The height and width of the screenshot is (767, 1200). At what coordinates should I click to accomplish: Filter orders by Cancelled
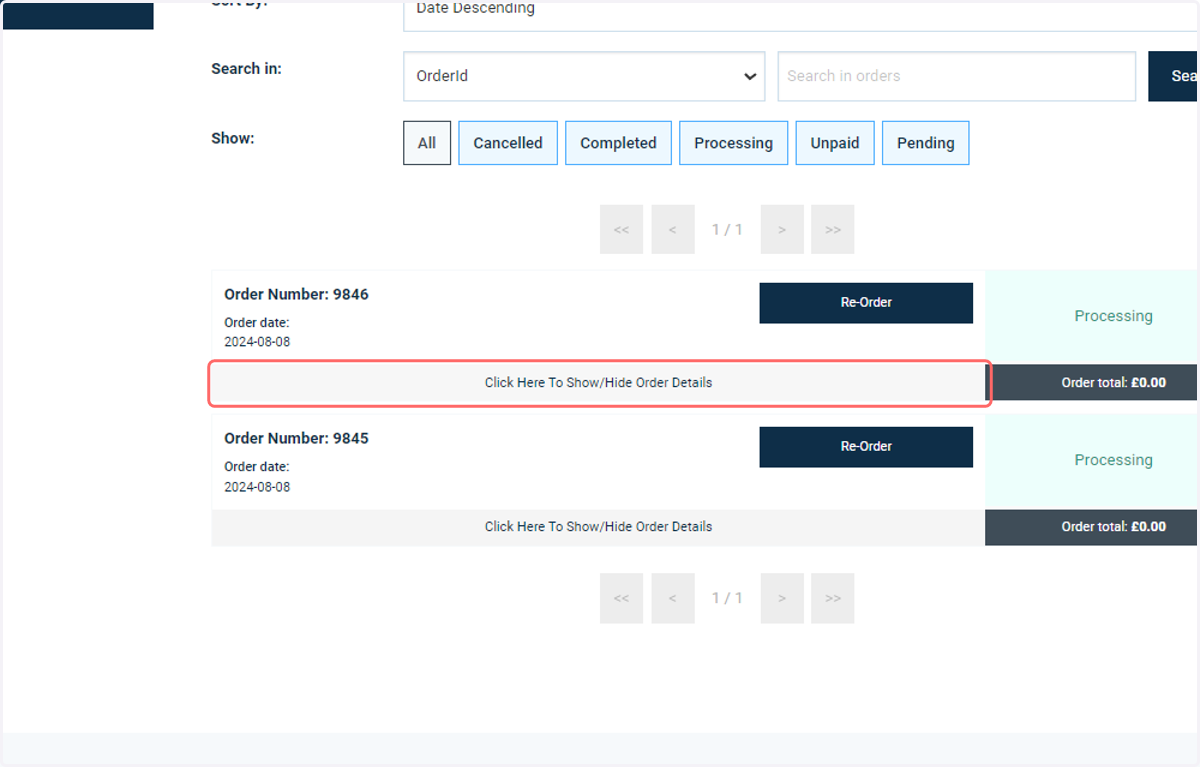(x=508, y=143)
